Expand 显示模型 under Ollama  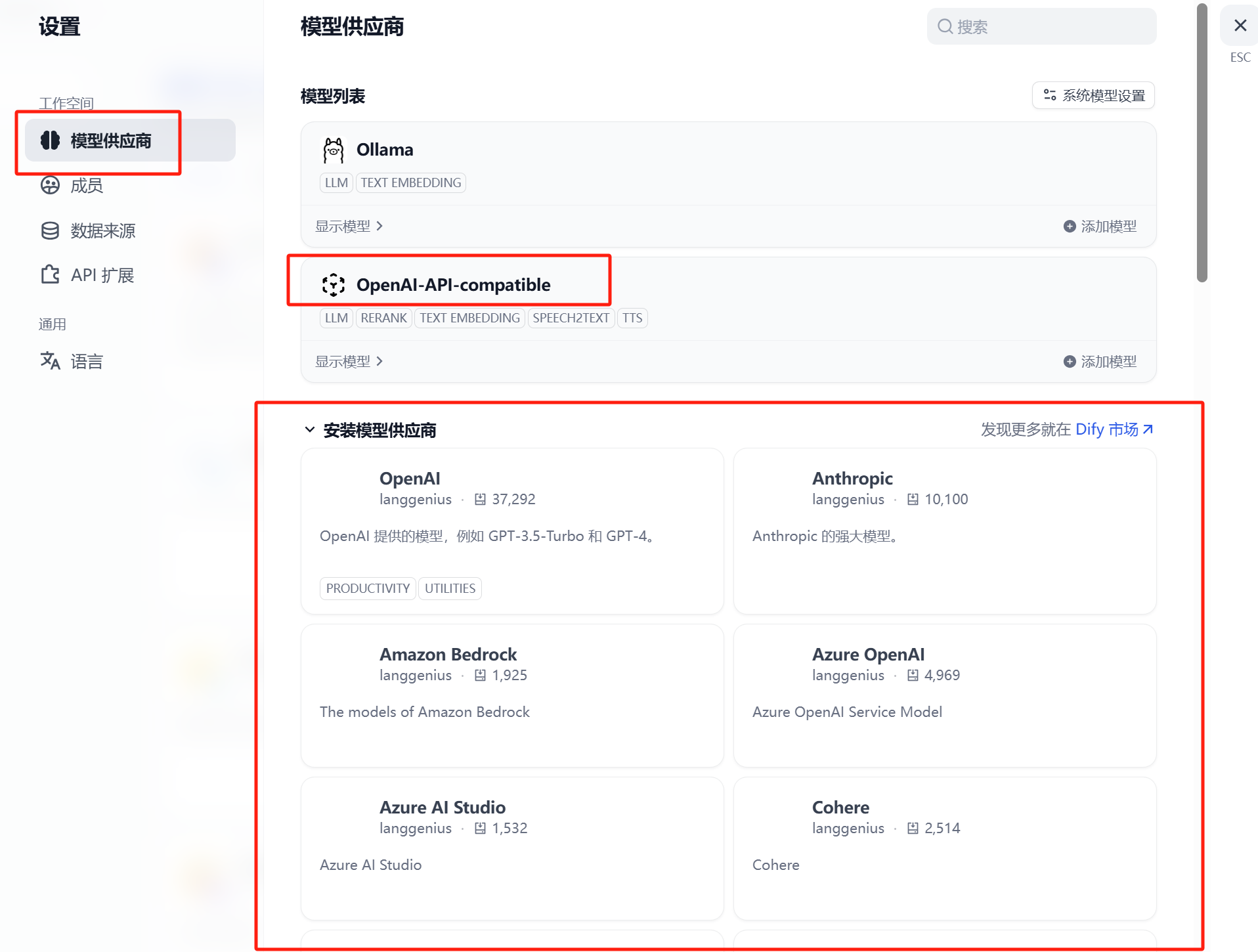click(x=349, y=227)
